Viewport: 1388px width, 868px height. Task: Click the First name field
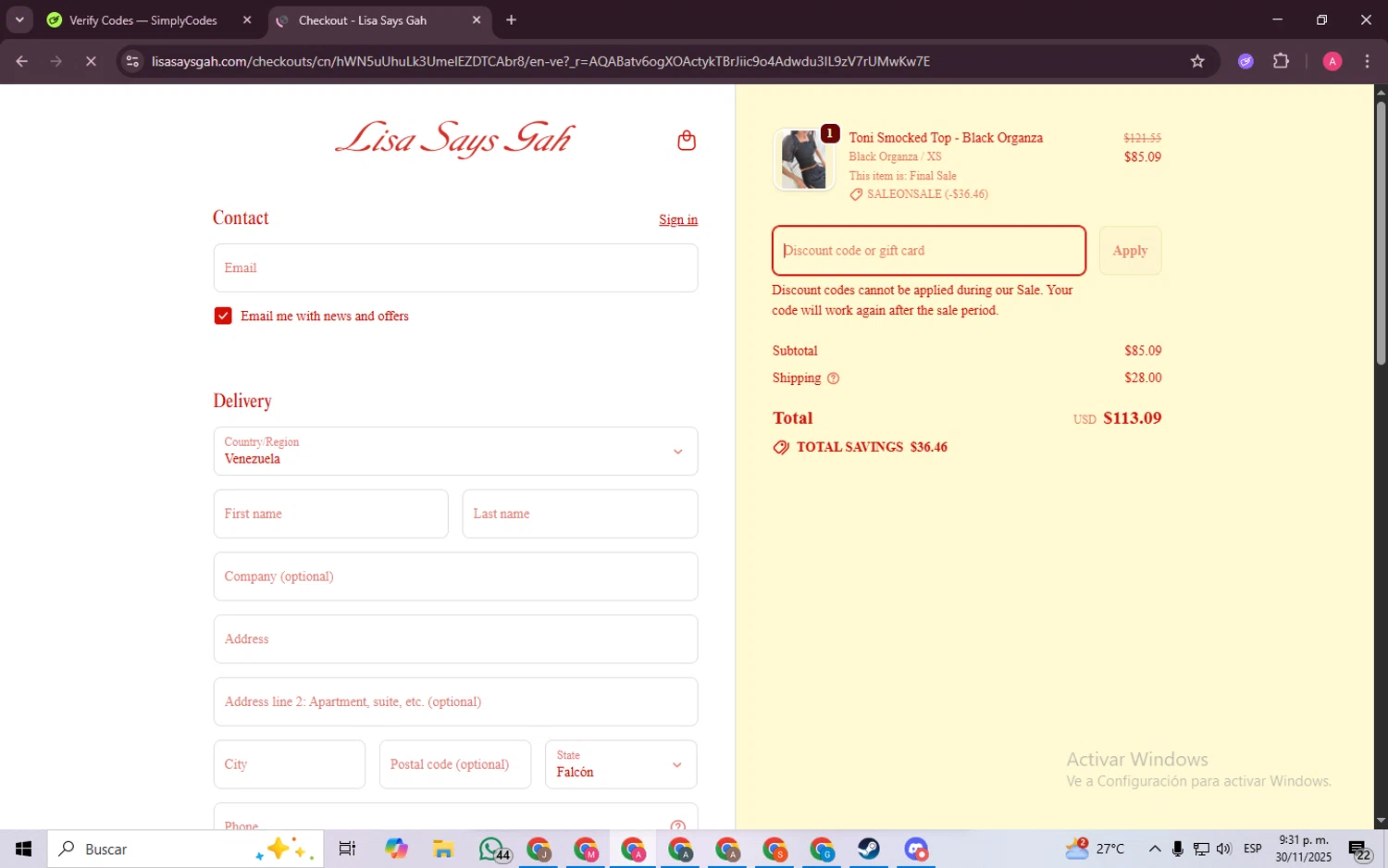pyautogui.click(x=330, y=514)
